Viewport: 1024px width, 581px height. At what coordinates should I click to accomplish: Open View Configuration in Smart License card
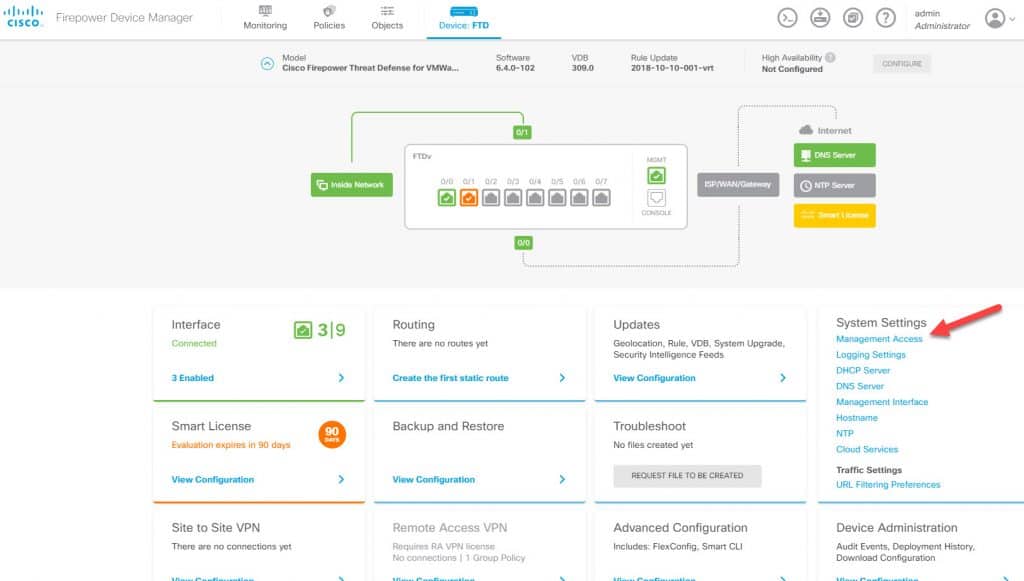(213, 479)
